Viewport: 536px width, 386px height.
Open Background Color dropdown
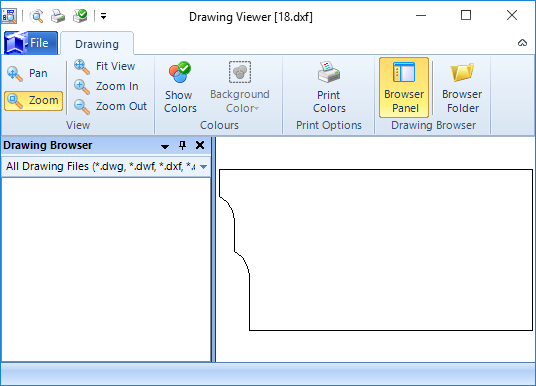point(240,87)
